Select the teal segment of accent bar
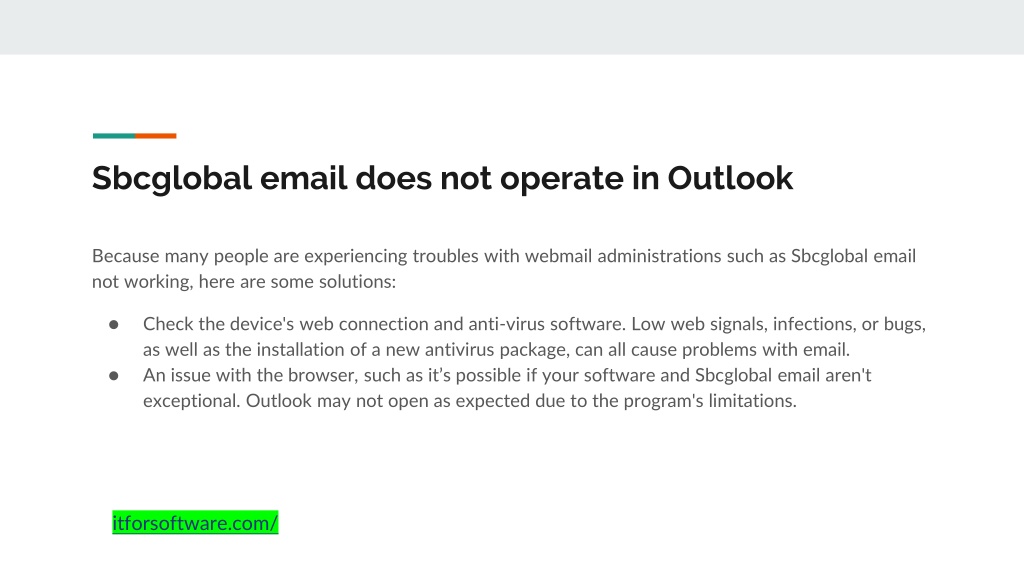1024x576 pixels. pyautogui.click(x=114, y=136)
